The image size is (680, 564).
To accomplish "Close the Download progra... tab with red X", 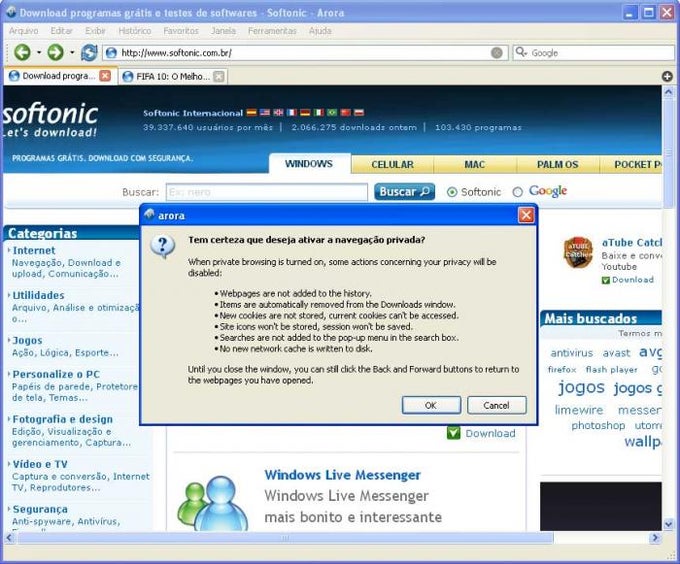I will (x=105, y=76).
